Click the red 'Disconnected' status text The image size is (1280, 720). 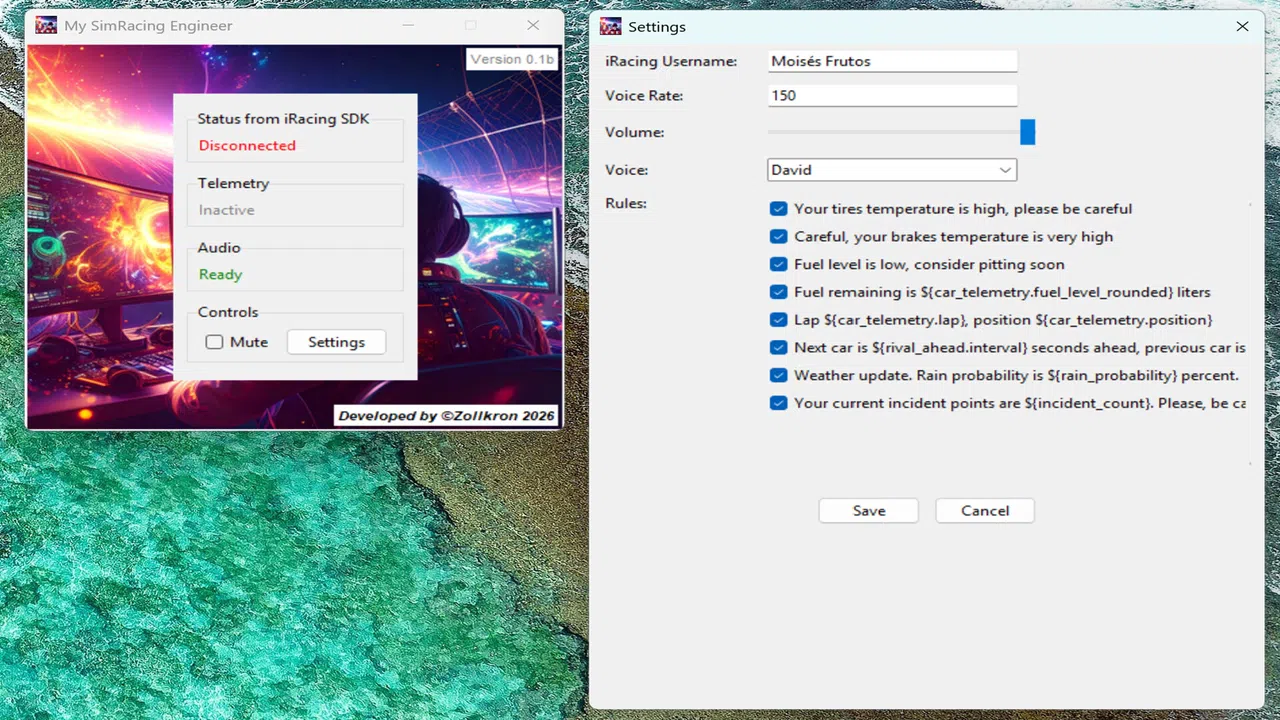247,146
